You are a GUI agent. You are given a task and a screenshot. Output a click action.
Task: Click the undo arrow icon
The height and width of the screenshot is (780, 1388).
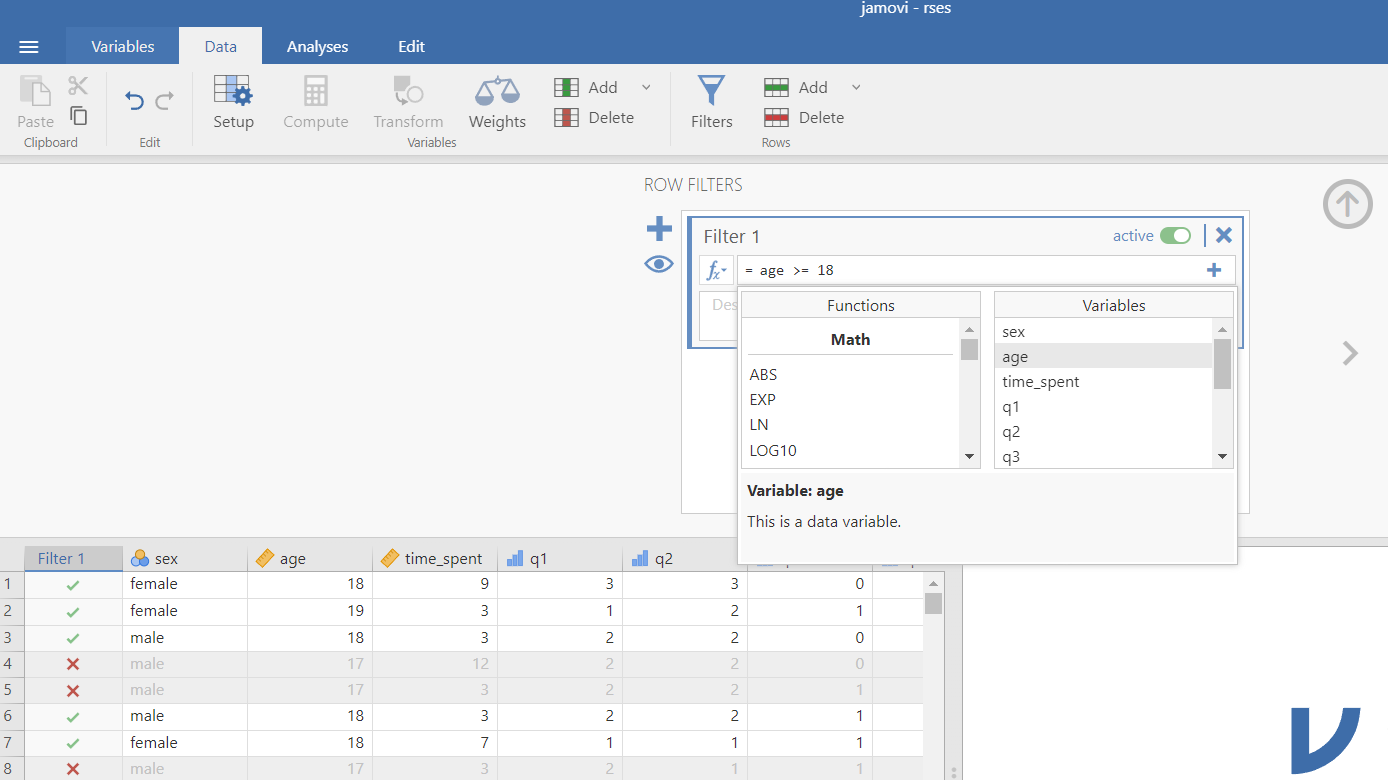pyautogui.click(x=134, y=100)
